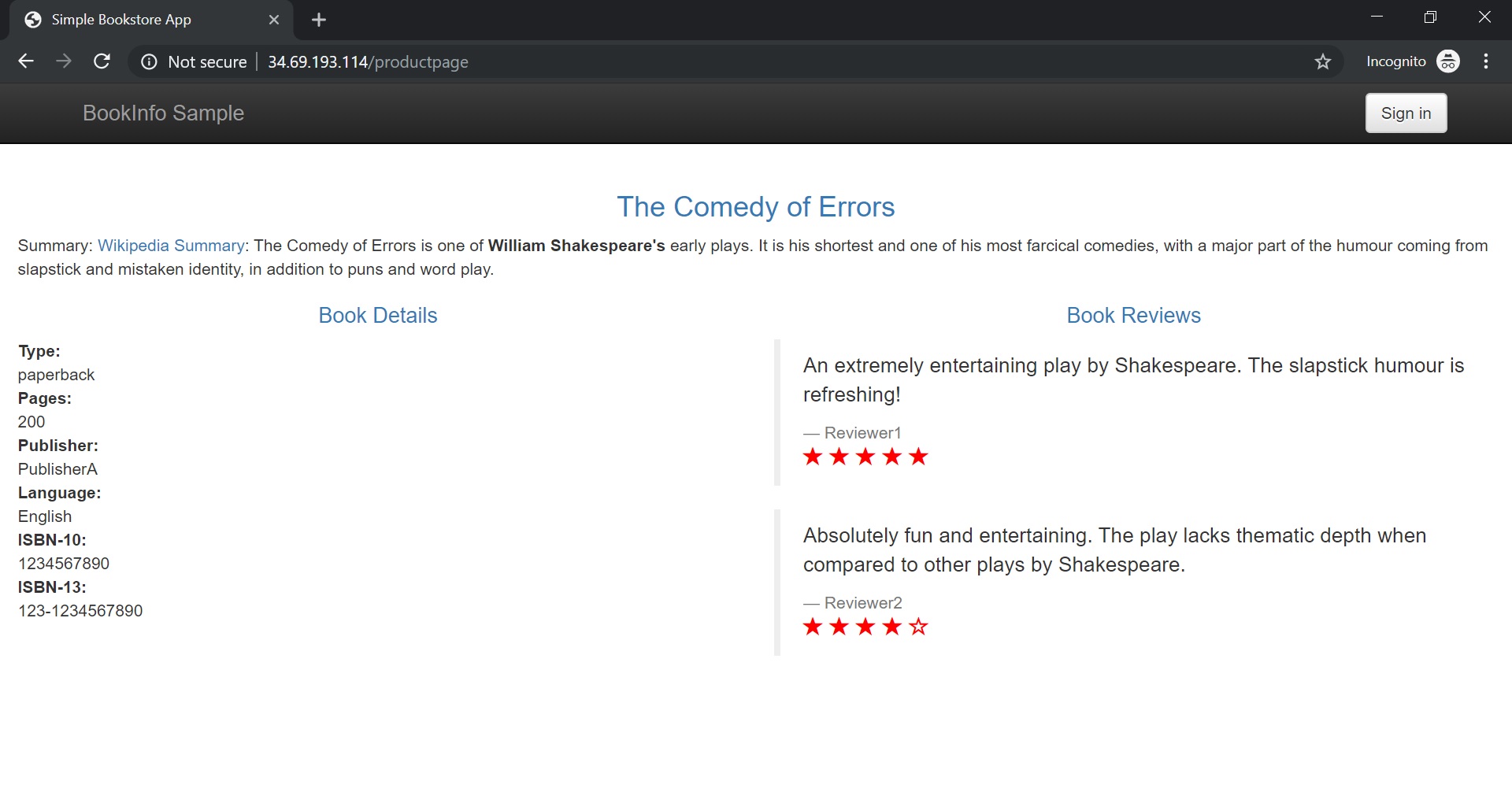Click the forward navigation arrow
1512x803 pixels.
coord(64,61)
